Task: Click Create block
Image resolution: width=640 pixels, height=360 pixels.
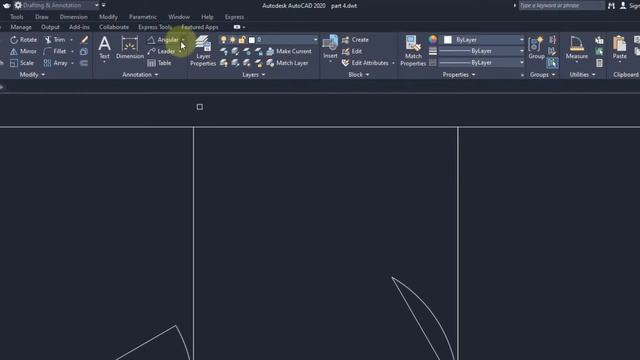Action: pos(355,40)
